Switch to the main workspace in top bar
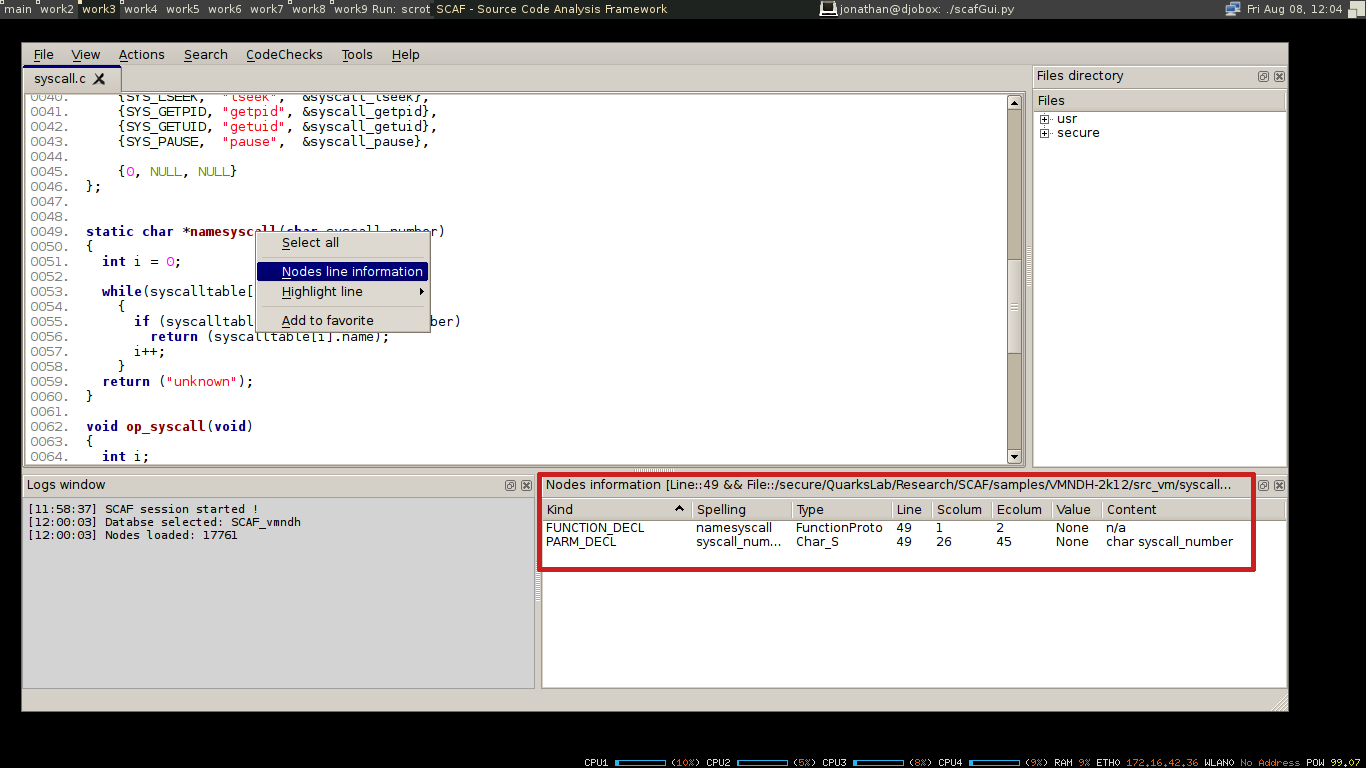This screenshot has width=1366, height=768. [x=18, y=9]
